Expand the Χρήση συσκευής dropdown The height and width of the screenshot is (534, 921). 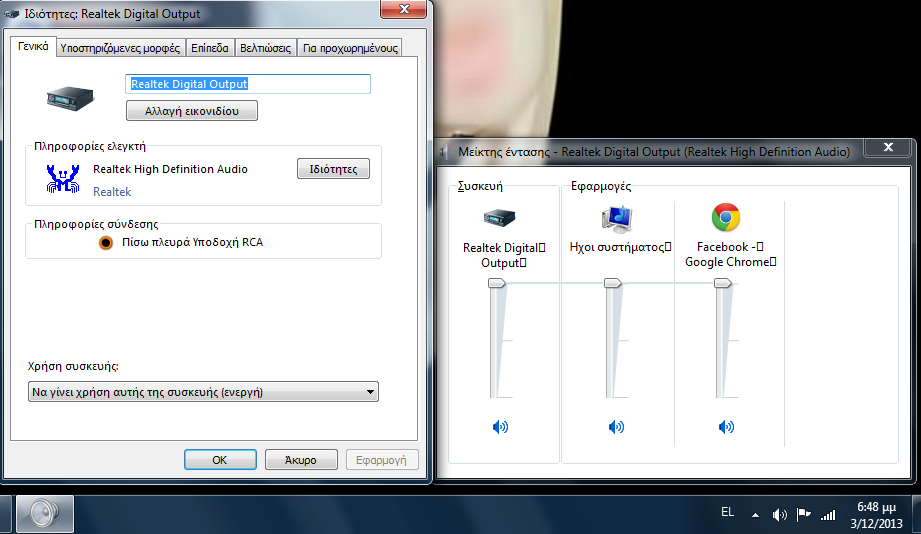pos(203,392)
